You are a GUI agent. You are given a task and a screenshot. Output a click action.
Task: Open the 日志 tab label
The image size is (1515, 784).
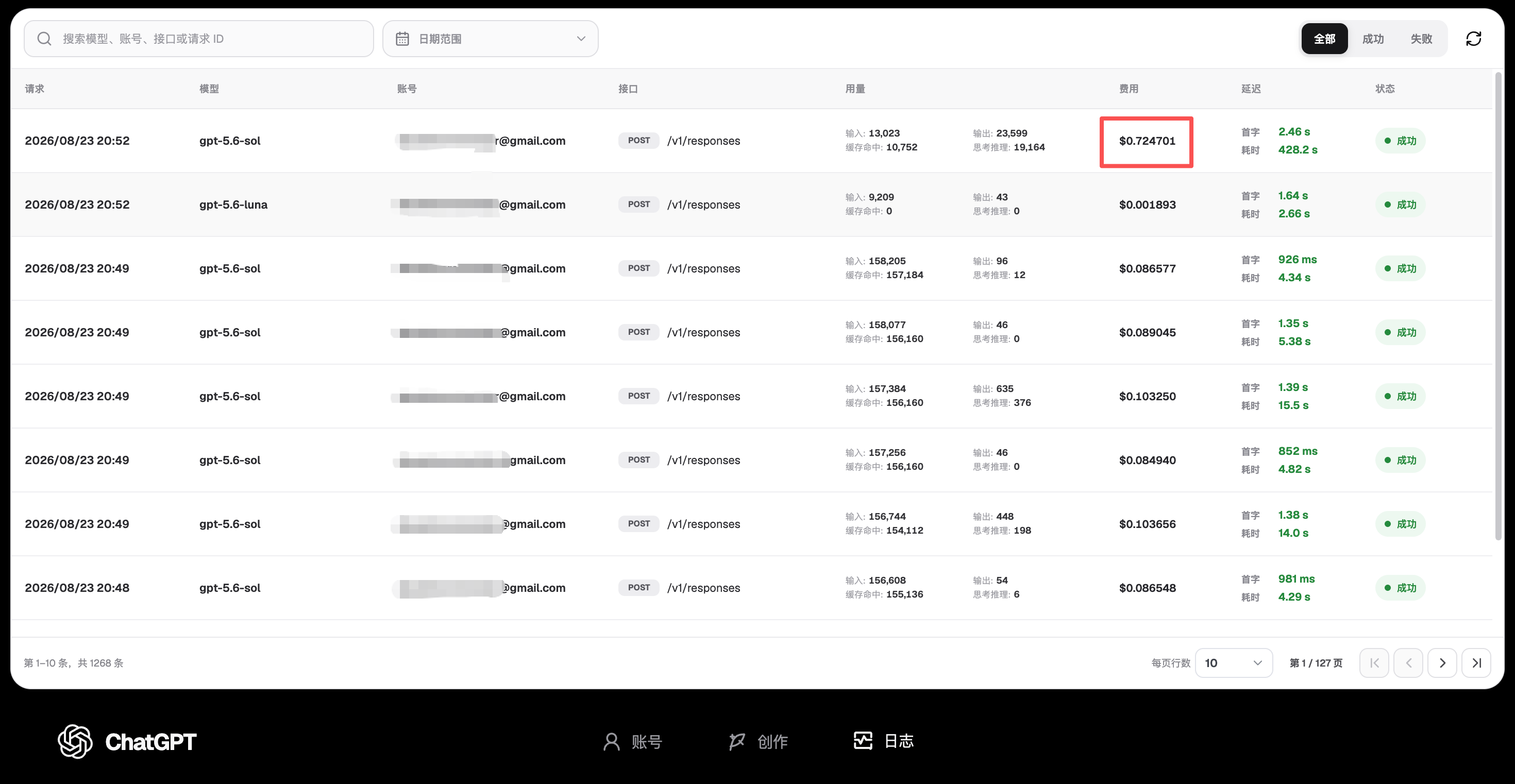point(899,741)
